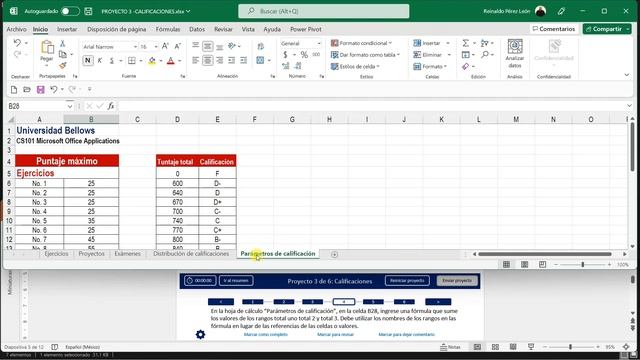This screenshot has height=360, width=640.
Task: Adjust the Excel zoom slider
Action: coord(582,265)
